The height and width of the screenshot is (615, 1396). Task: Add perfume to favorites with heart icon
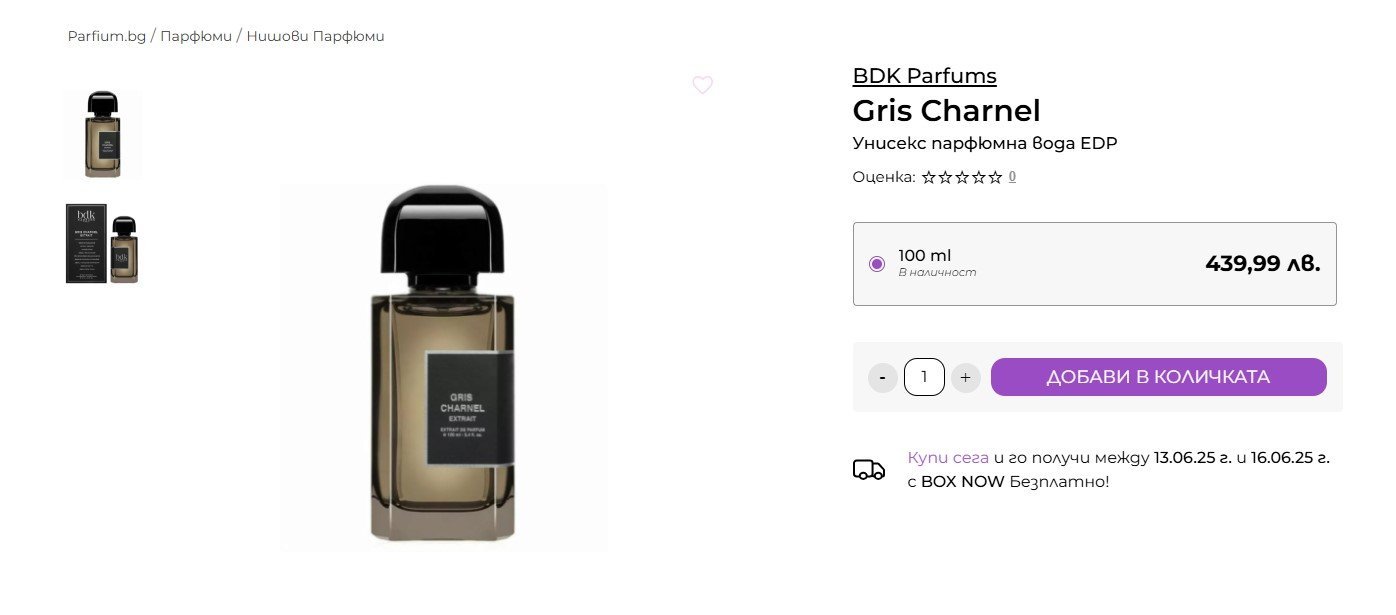point(703,85)
